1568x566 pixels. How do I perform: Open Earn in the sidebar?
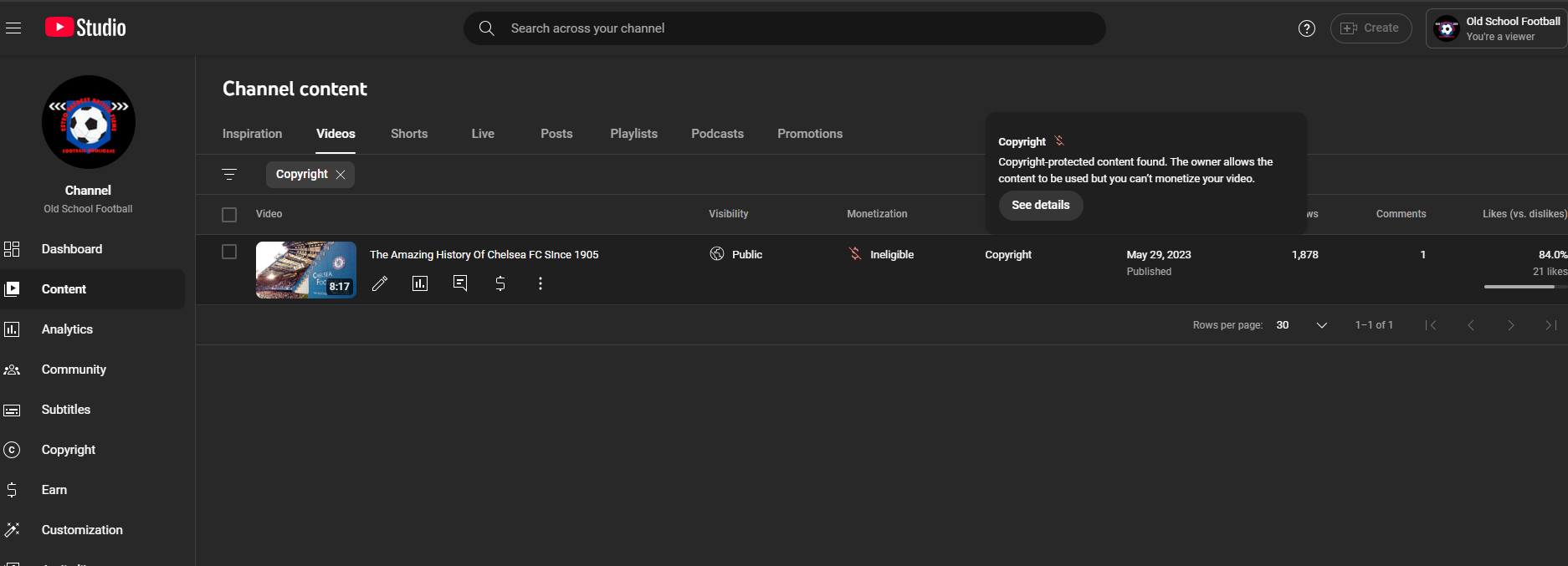click(x=92, y=490)
